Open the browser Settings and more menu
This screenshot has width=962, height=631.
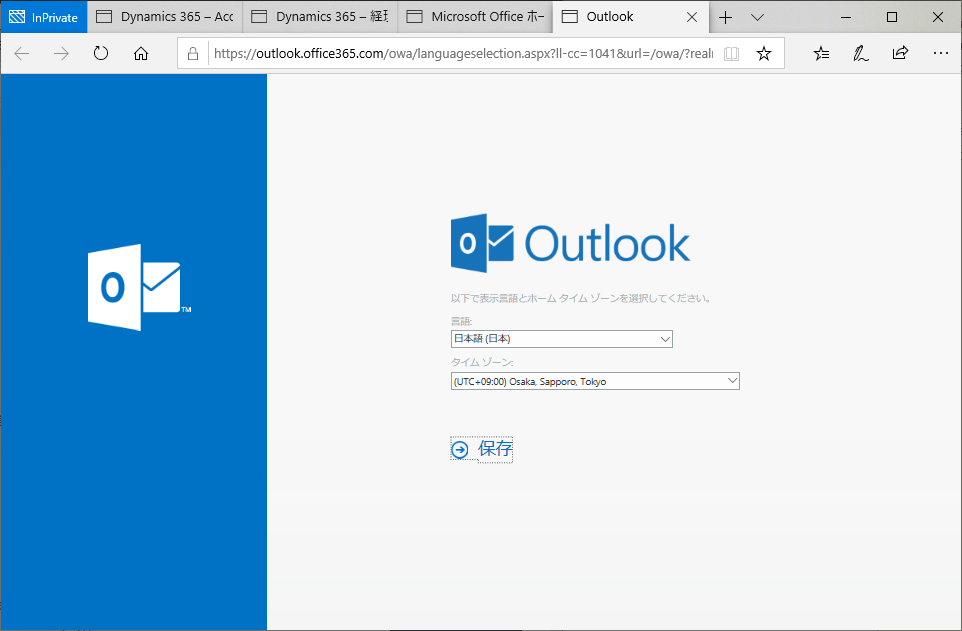[941, 53]
